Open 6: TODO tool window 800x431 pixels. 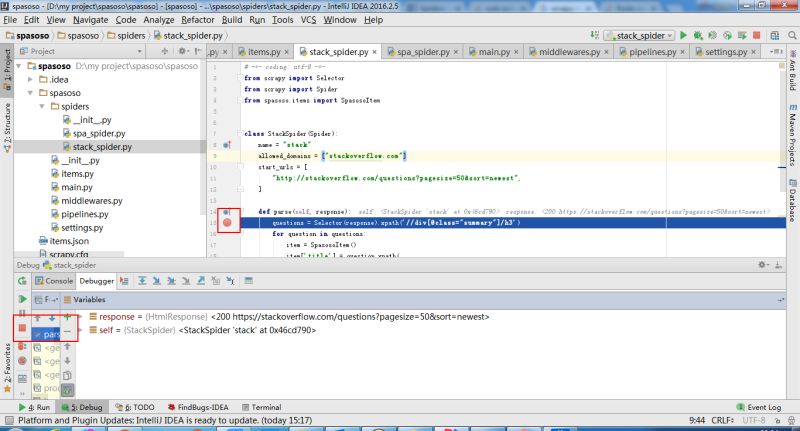pyautogui.click(x=135, y=407)
